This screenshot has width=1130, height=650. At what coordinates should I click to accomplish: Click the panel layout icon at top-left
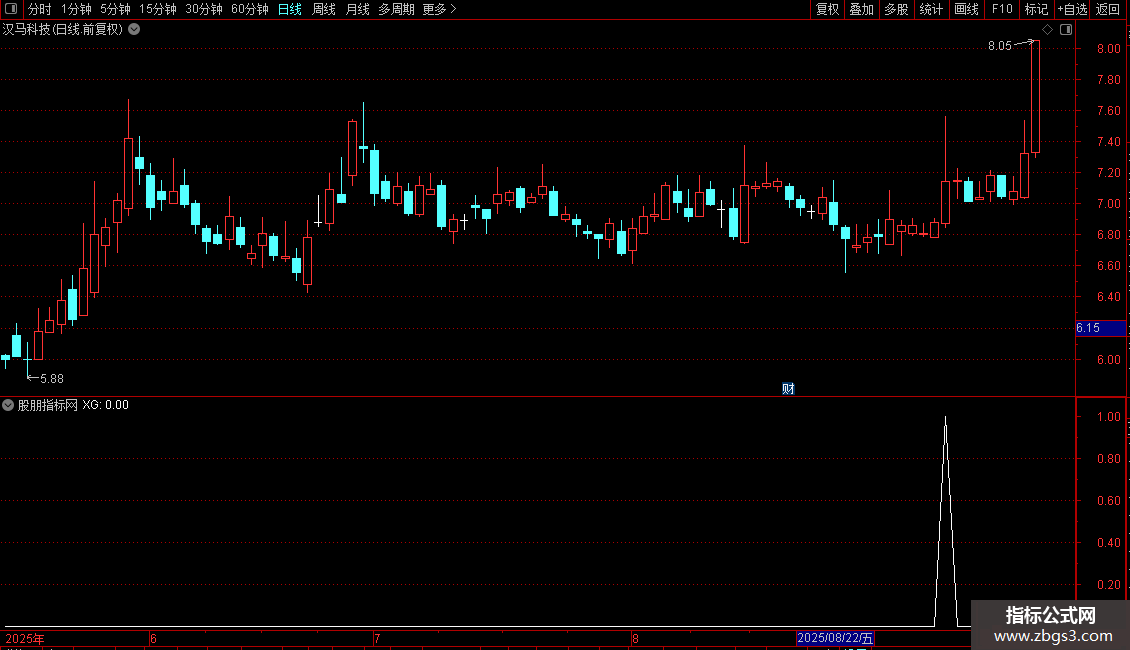(x=11, y=9)
